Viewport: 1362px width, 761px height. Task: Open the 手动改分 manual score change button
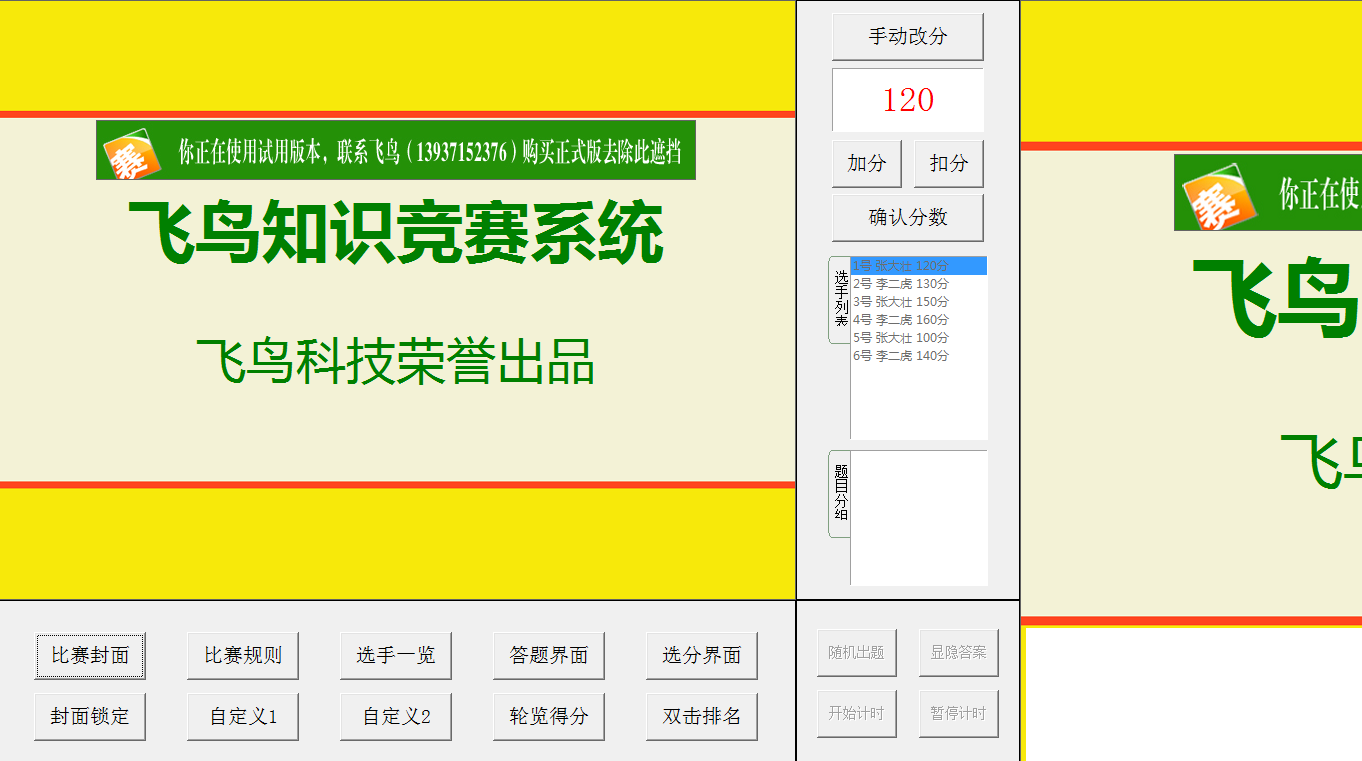[907, 36]
